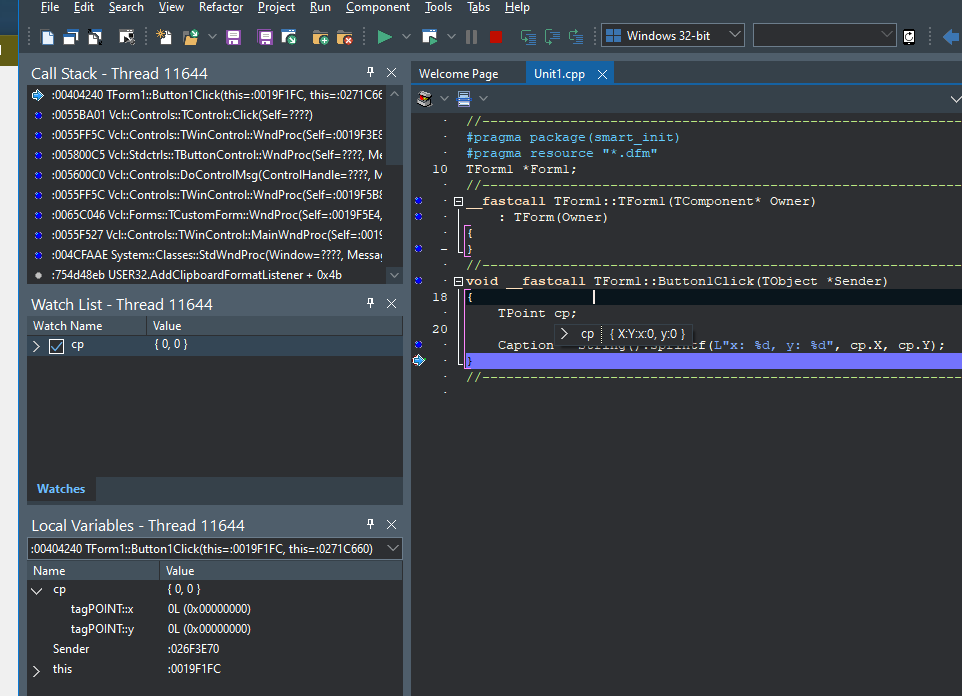Click the printer icon in editor toolbar

click(x=424, y=98)
